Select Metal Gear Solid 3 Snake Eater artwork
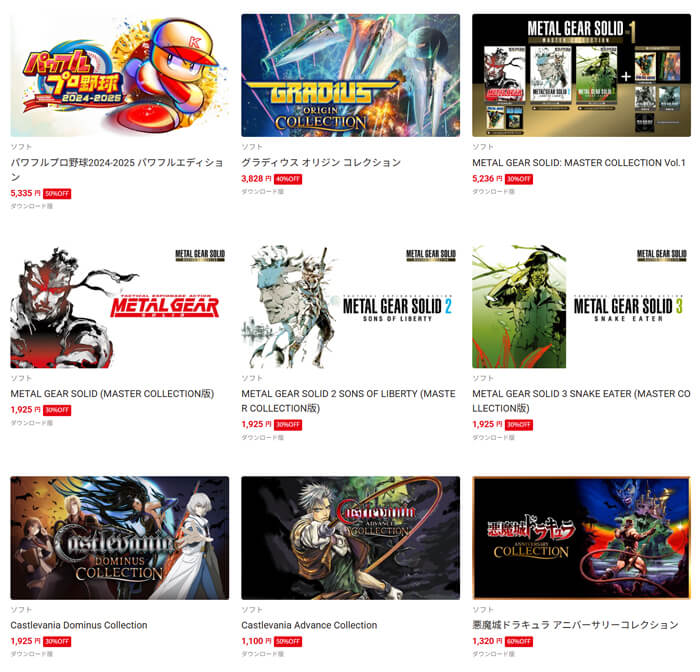700x672 pixels. [x=581, y=306]
